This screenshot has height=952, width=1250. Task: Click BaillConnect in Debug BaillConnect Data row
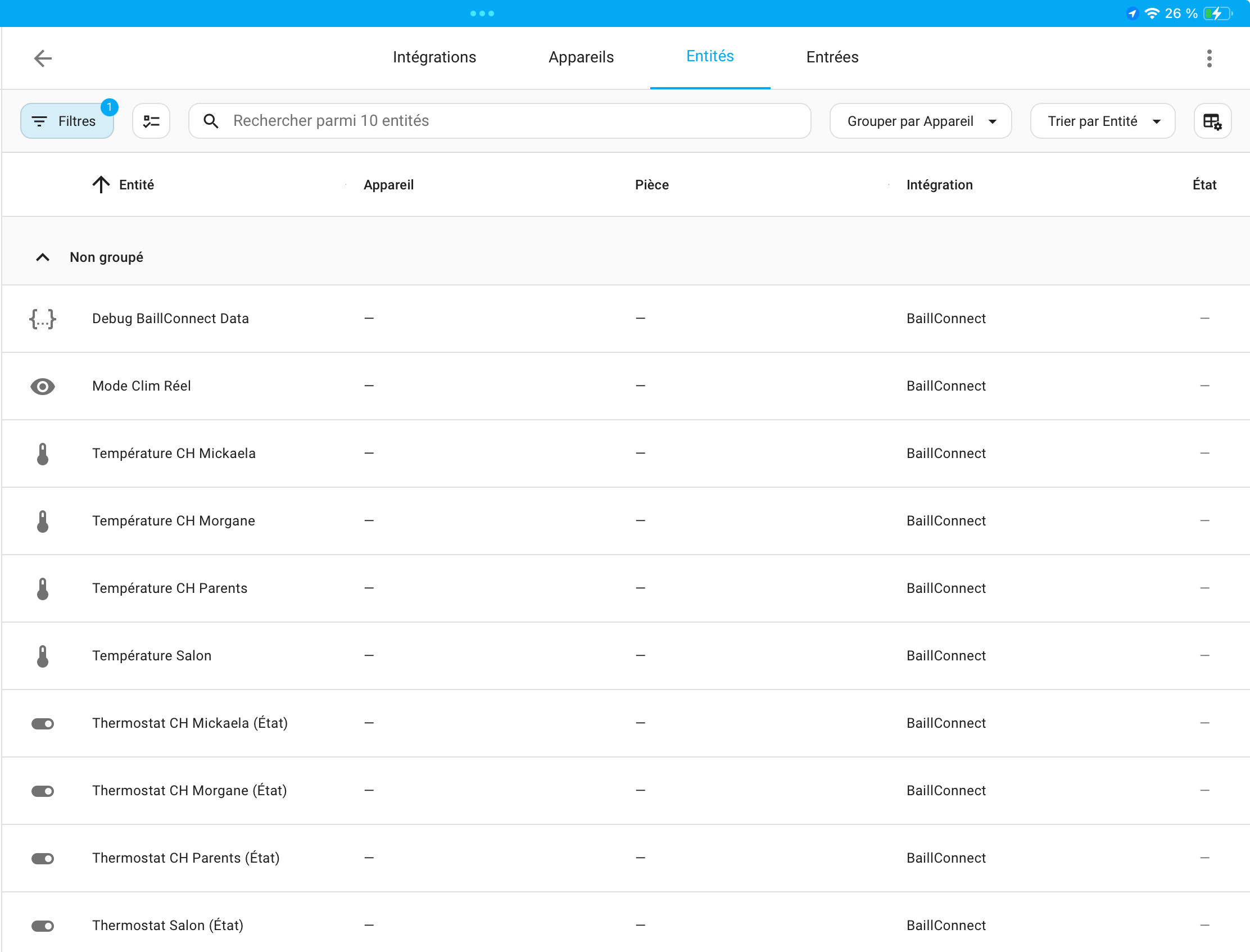(x=946, y=319)
